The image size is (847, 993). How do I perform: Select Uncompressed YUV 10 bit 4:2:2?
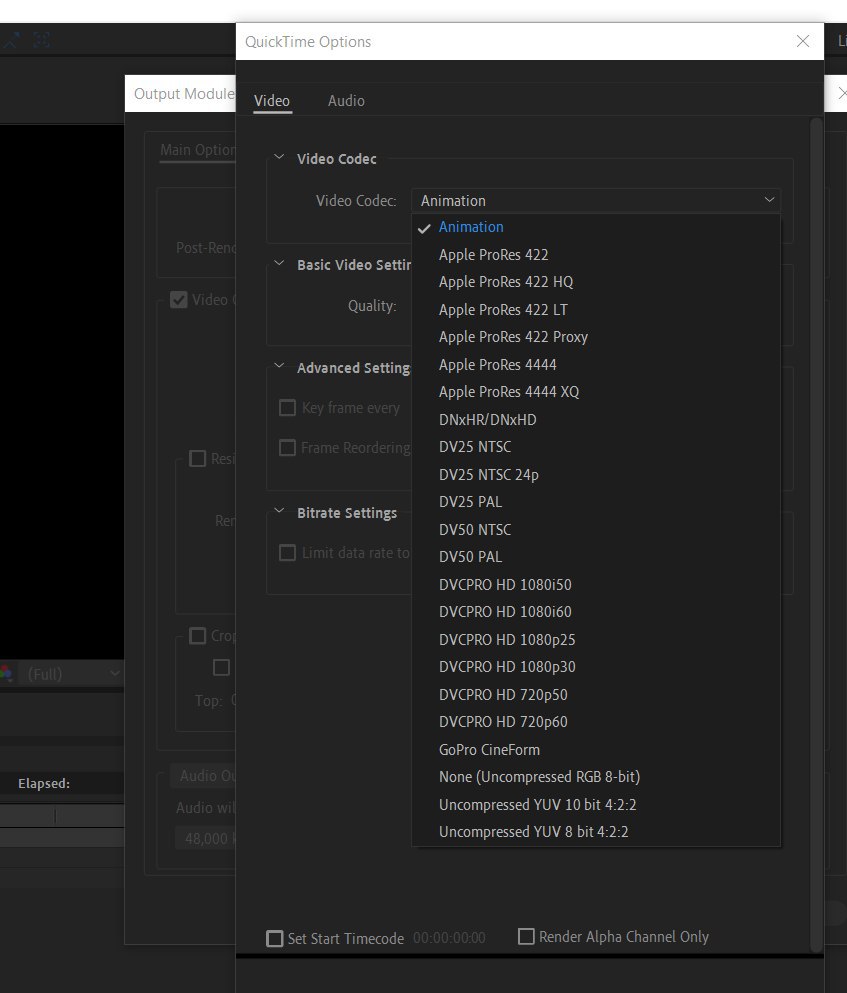(596, 805)
